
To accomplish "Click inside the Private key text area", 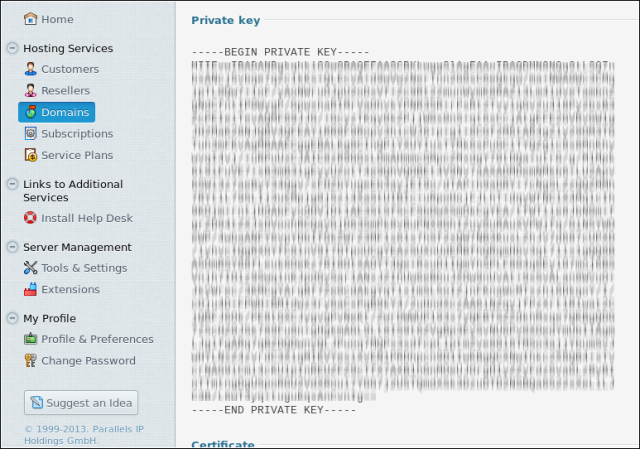I will 403,231.
